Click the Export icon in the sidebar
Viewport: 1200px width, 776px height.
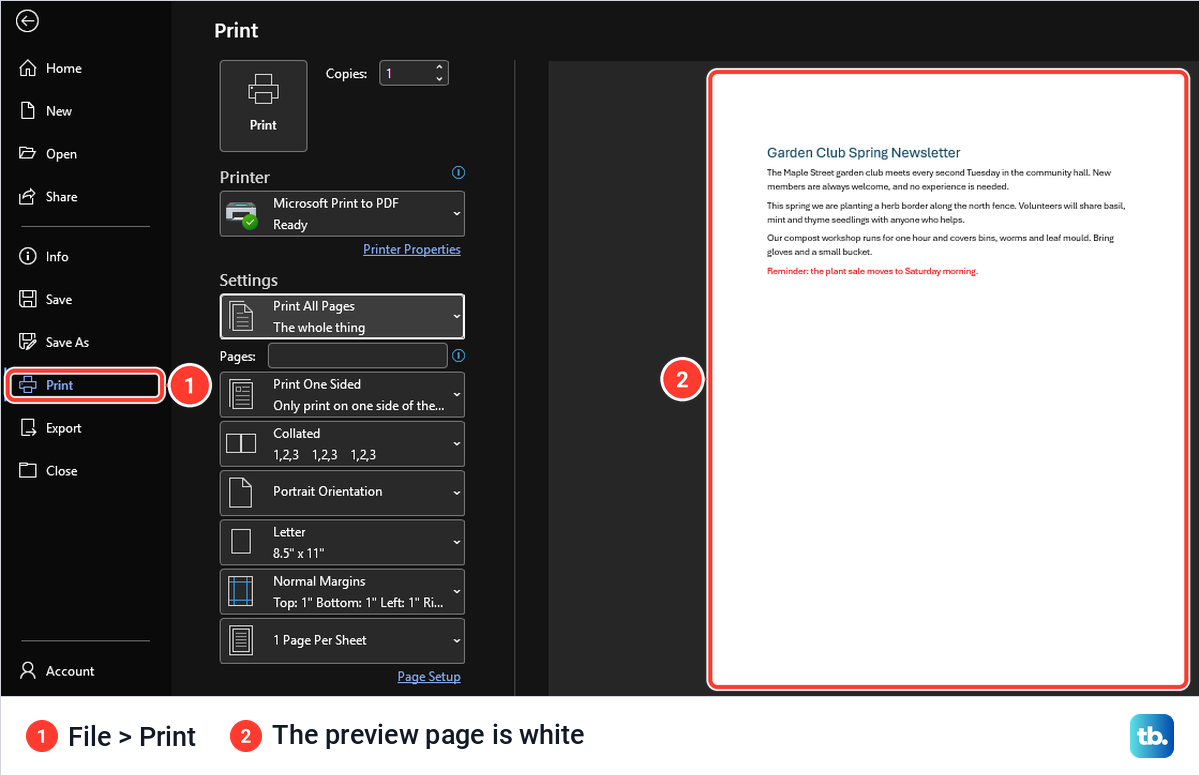point(28,428)
